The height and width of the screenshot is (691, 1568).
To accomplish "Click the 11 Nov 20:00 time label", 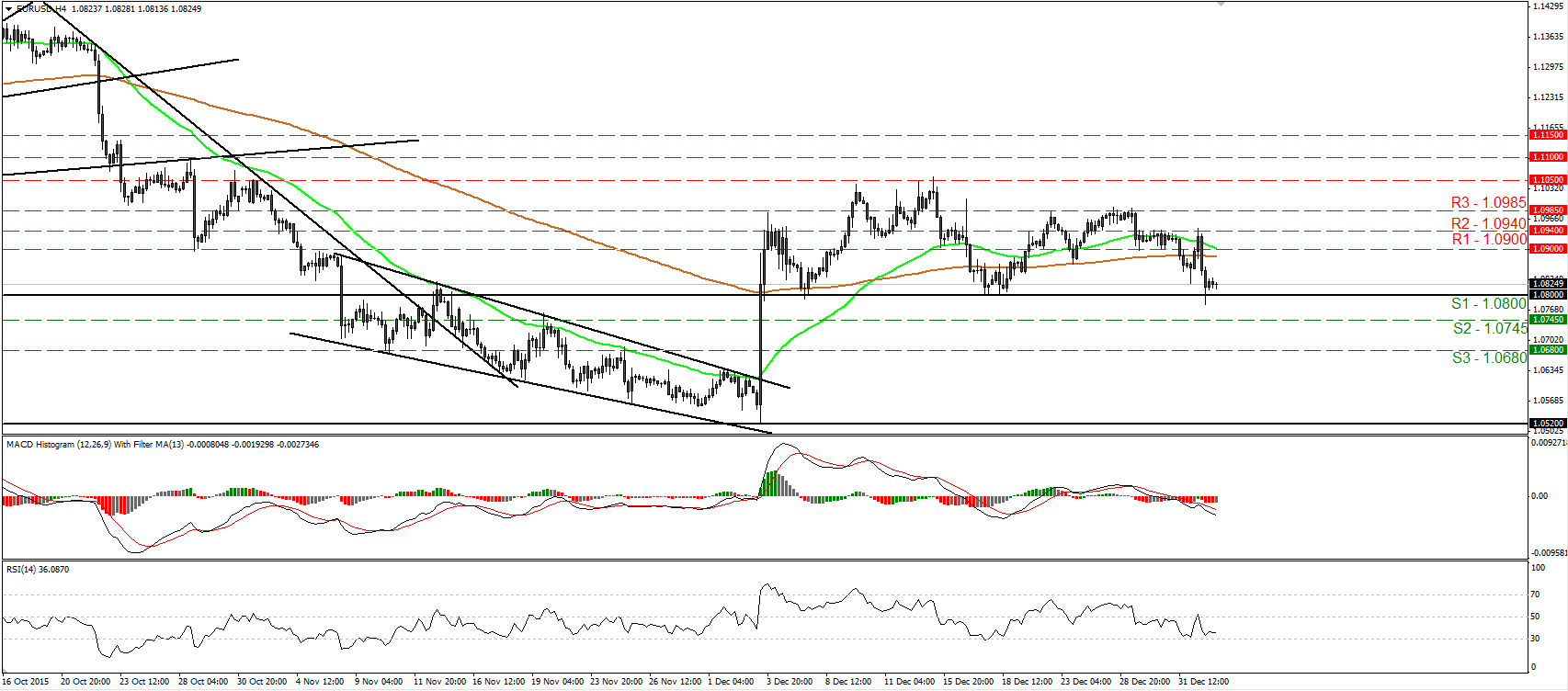I will click(439, 682).
